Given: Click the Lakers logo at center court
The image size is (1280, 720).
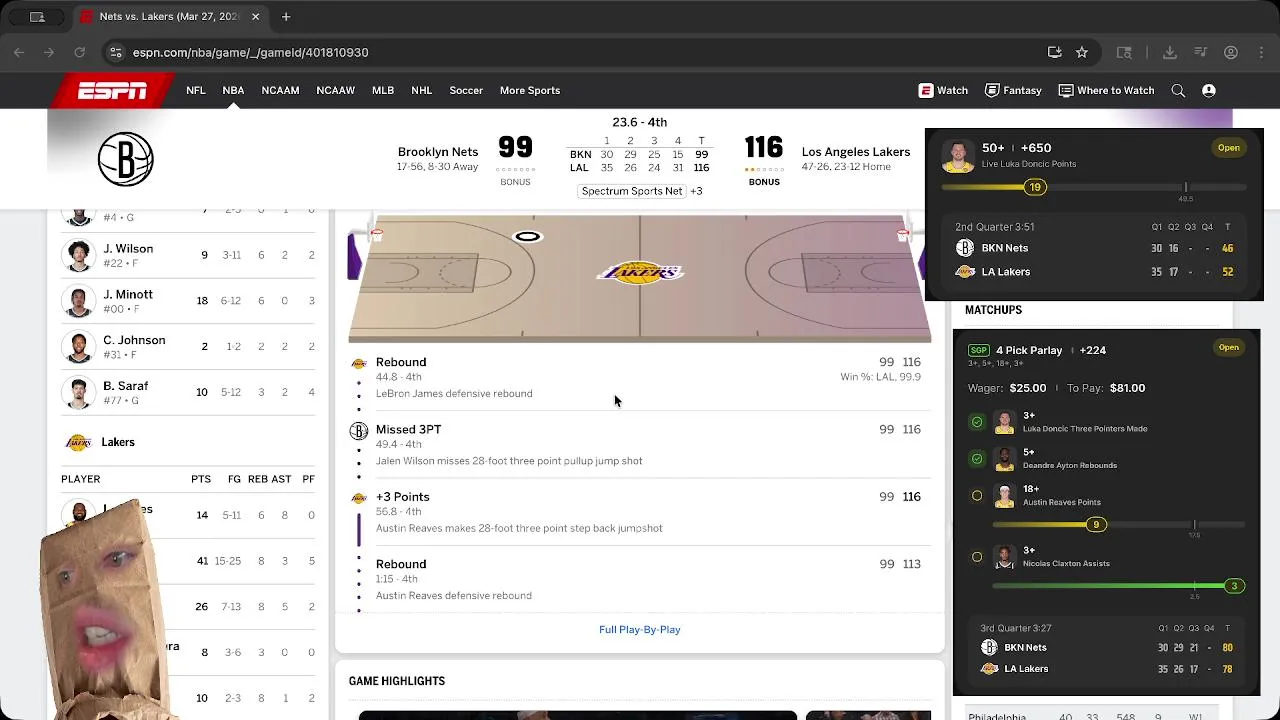Looking at the screenshot, I should 640,271.
